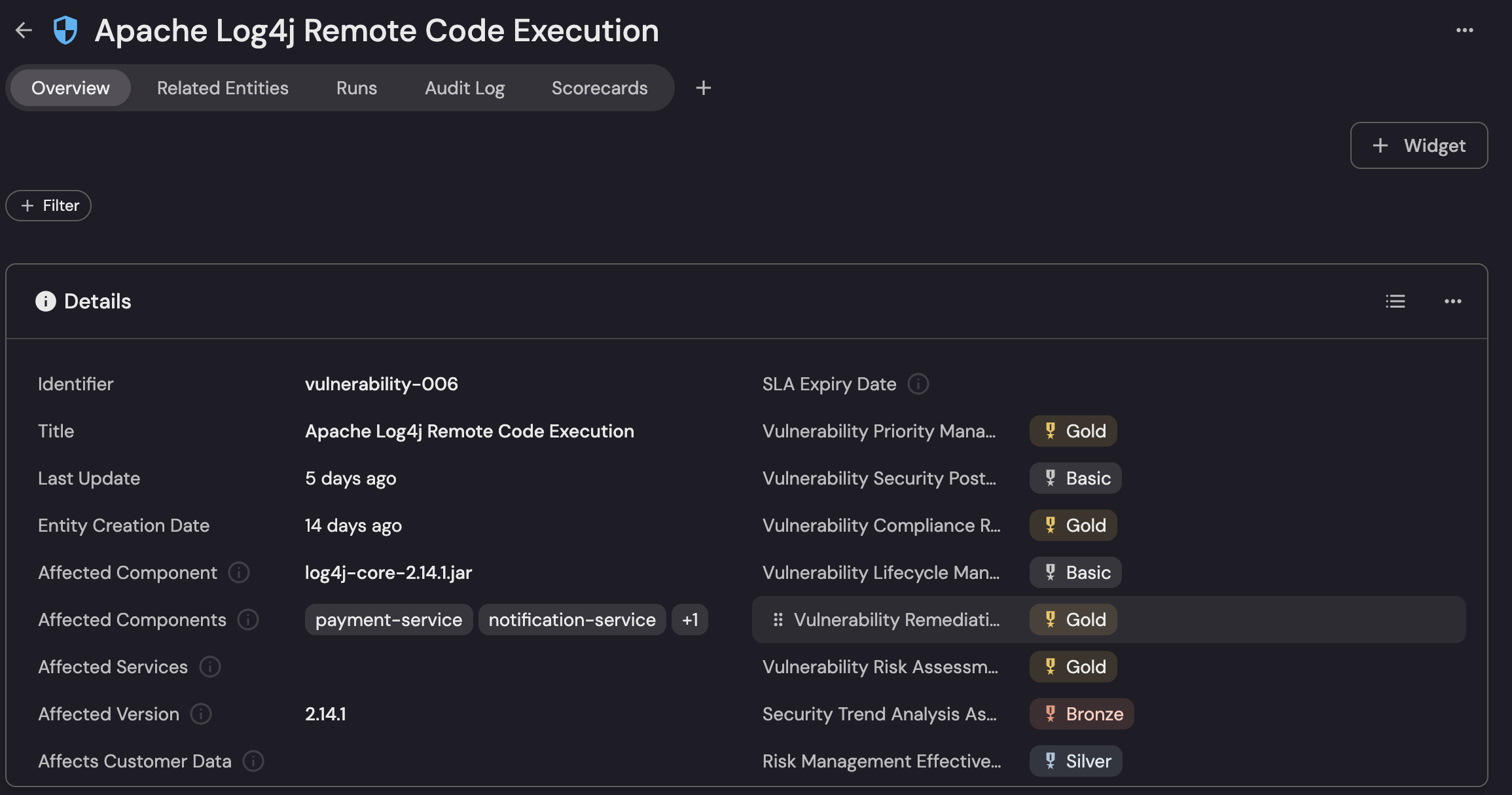Click the info tooltip beside Affects Customer Data
Image resolution: width=1512 pixels, height=795 pixels.
[x=253, y=761]
